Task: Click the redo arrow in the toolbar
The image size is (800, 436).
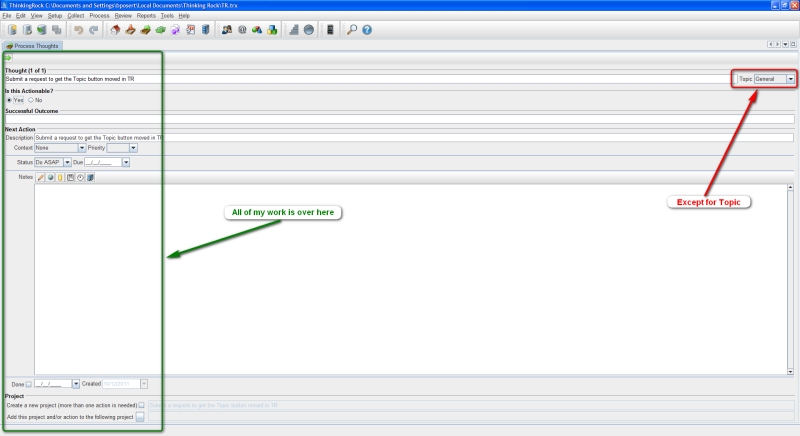Action: click(93, 31)
